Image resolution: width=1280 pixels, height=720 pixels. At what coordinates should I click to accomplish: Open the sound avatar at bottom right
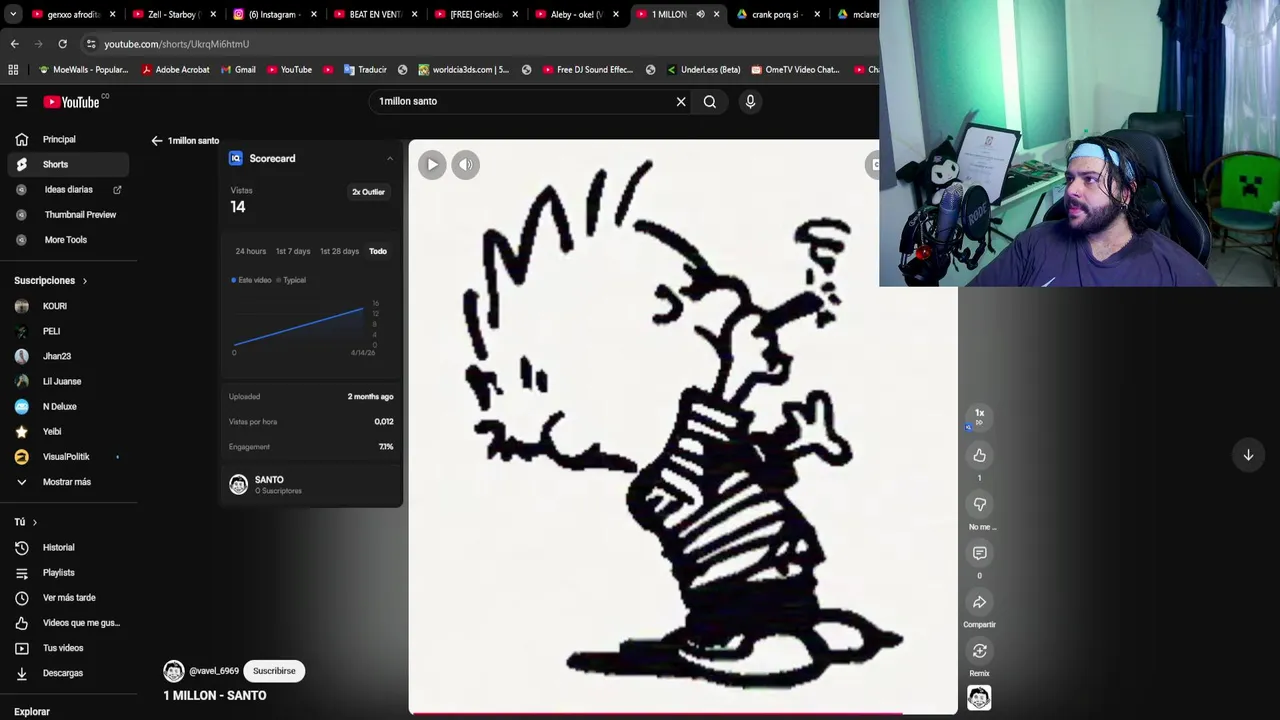pyautogui.click(x=979, y=698)
